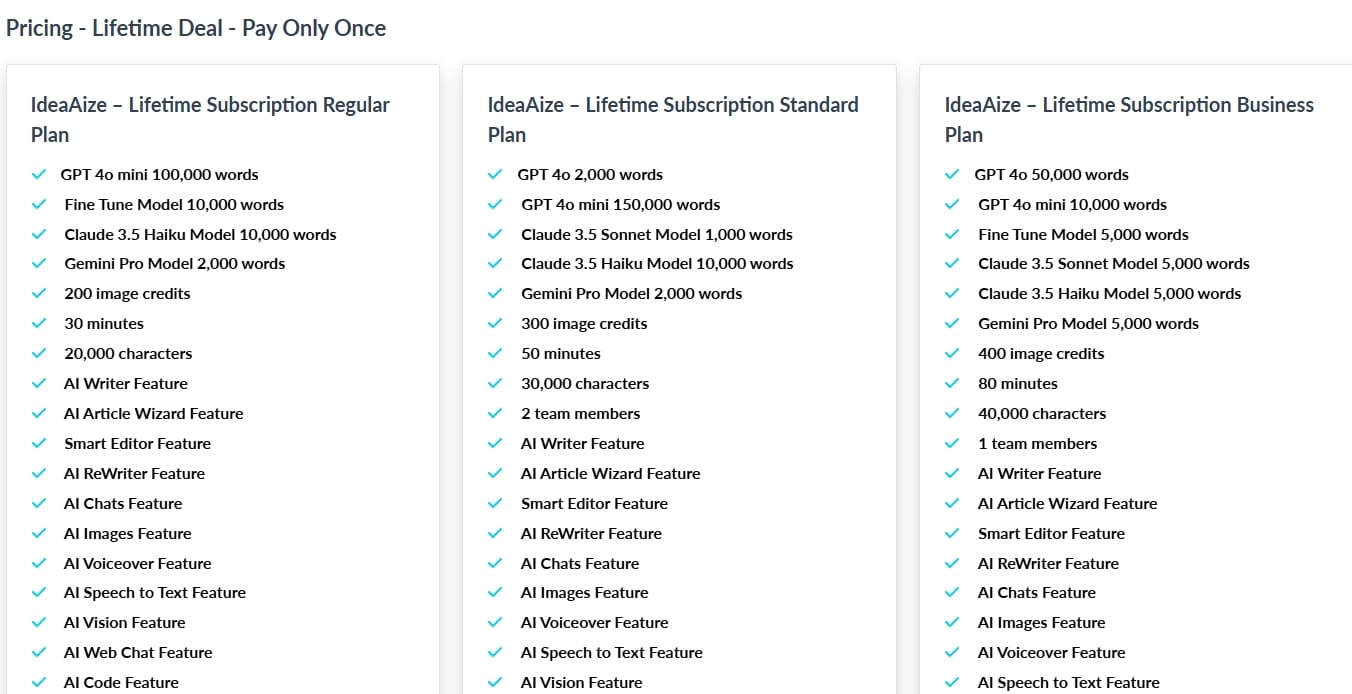Image resolution: width=1352 pixels, height=694 pixels.
Task: Click the checkmark icon beside 200 image credits
Action: 39,294
